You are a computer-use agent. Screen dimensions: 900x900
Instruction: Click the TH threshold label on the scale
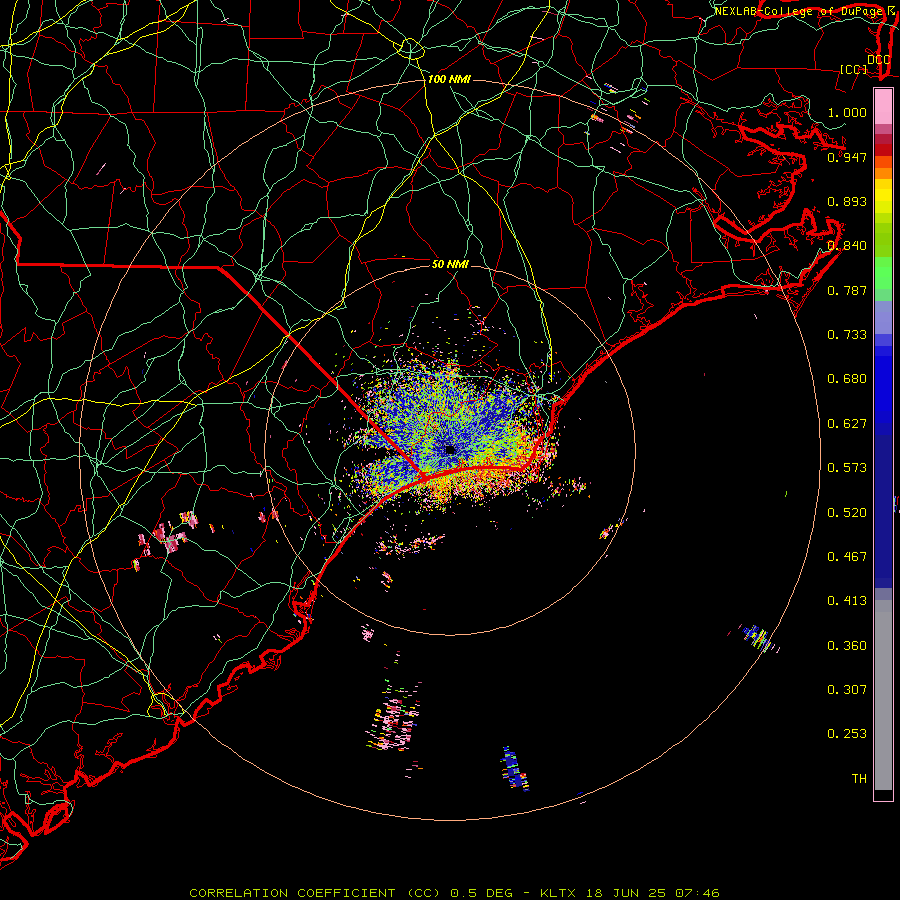pos(859,779)
